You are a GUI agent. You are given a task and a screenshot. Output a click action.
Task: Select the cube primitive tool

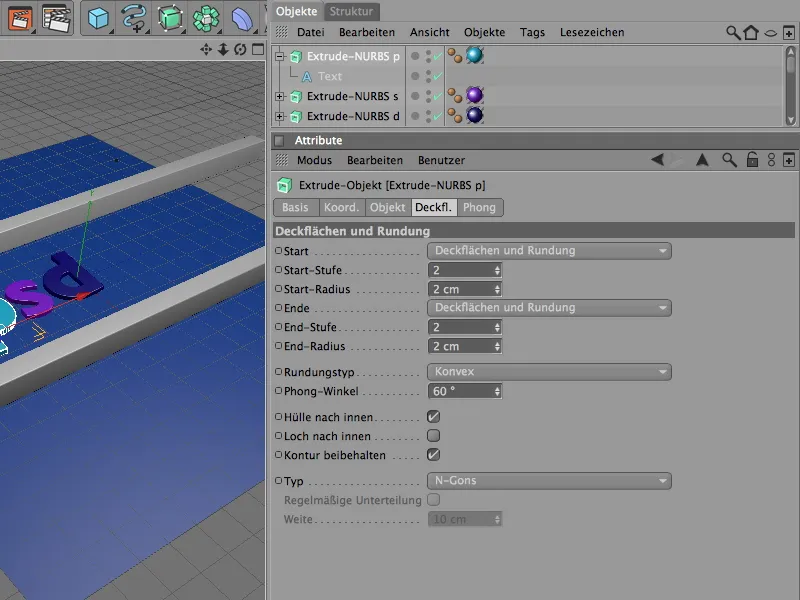[x=97, y=18]
